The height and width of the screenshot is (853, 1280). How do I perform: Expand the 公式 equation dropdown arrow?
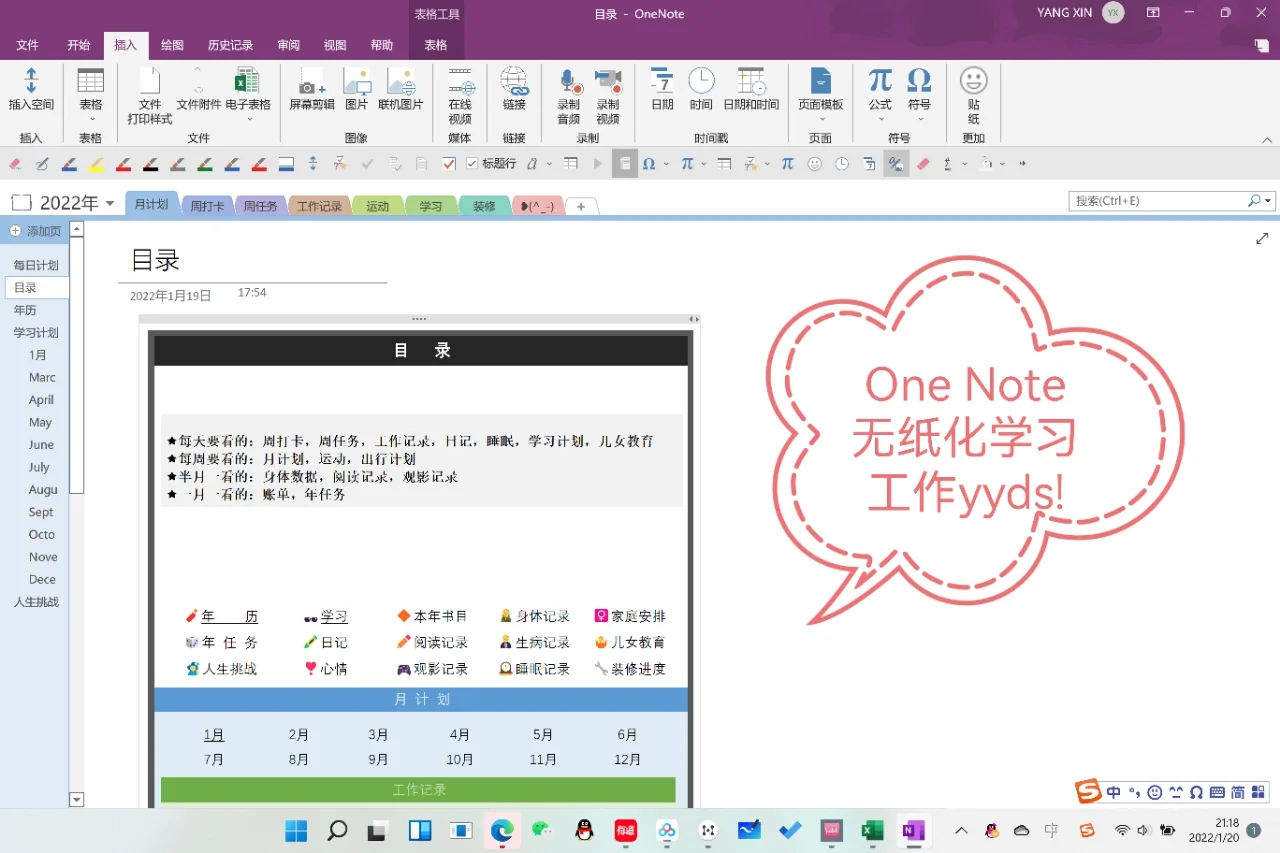tap(880, 119)
